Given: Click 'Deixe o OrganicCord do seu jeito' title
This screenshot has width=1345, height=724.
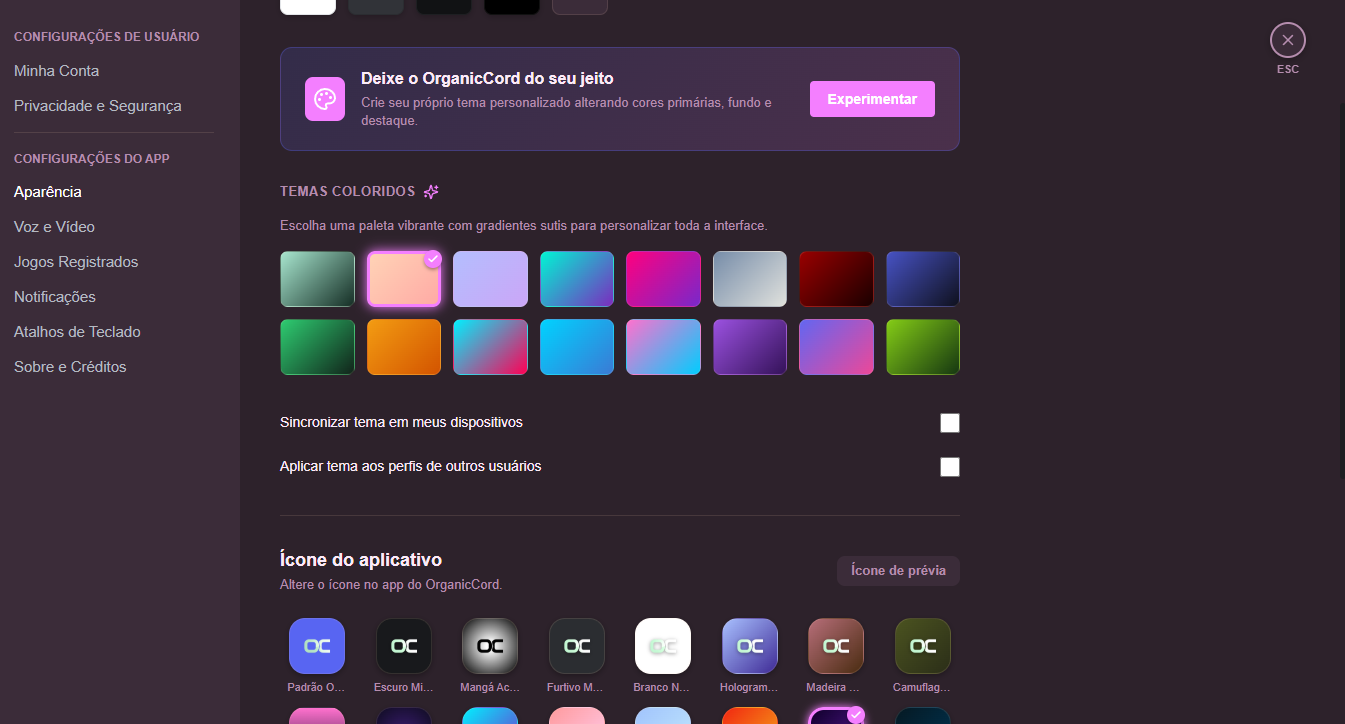Looking at the screenshot, I should [x=487, y=78].
